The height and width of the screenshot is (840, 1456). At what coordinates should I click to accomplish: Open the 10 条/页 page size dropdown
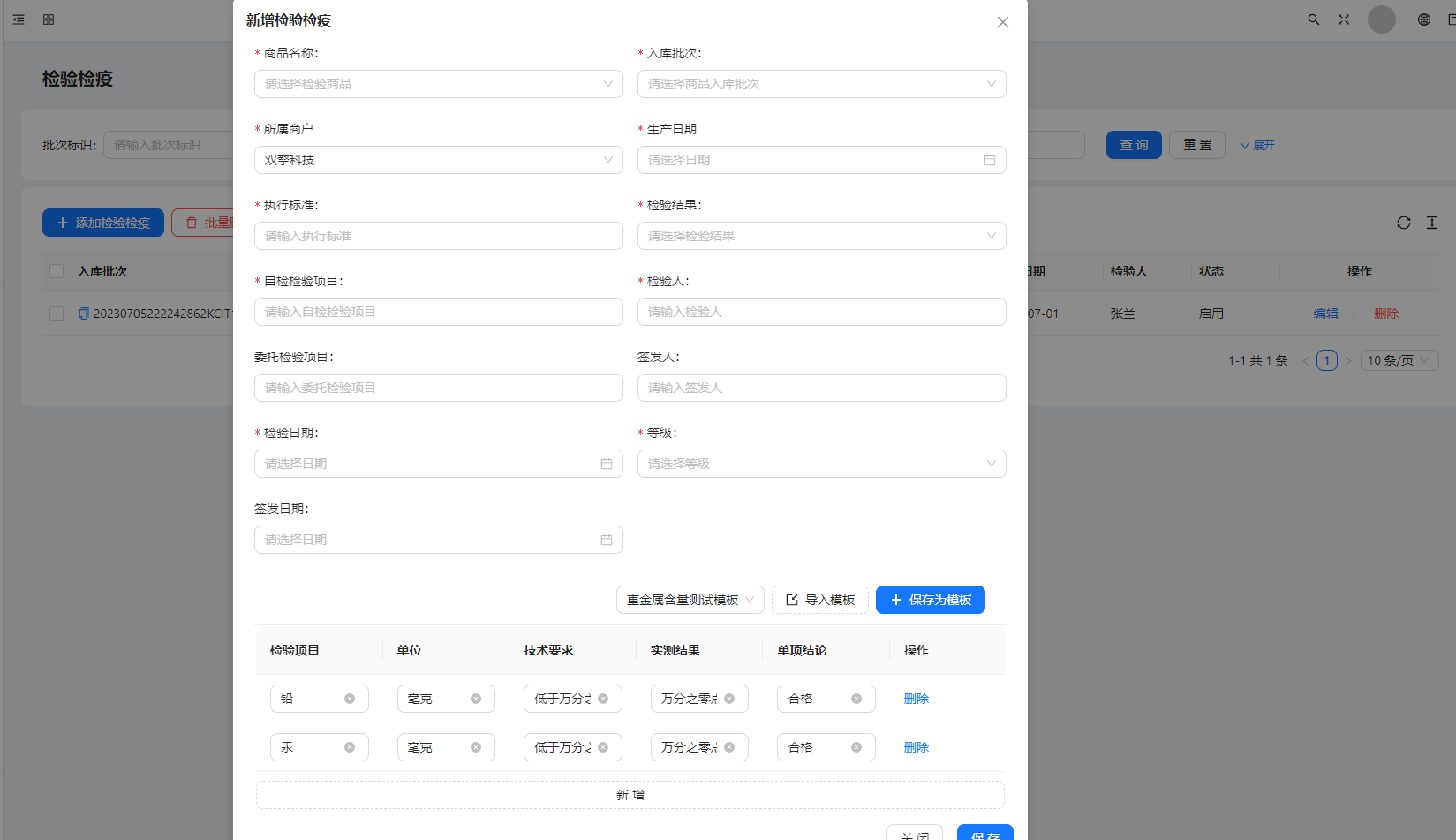click(1399, 360)
